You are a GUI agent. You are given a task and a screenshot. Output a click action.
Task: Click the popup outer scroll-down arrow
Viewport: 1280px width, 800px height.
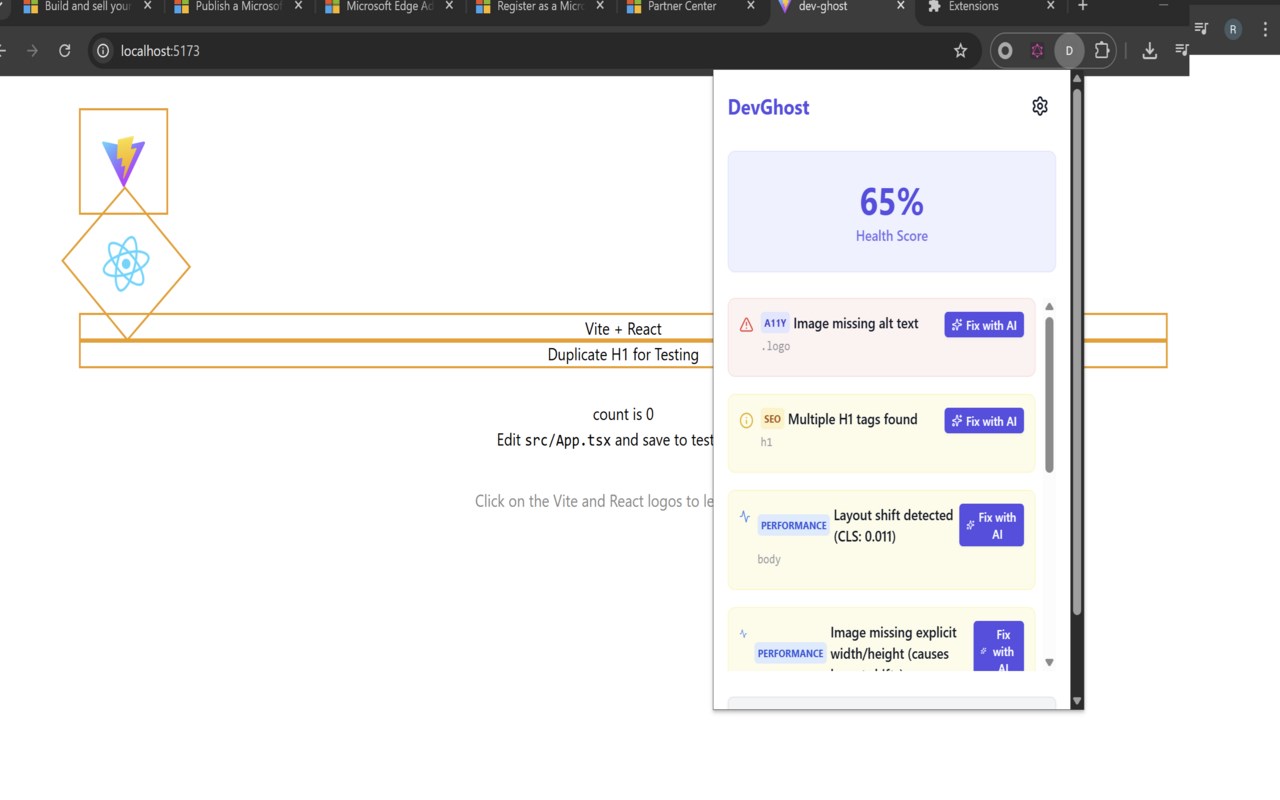1077,701
